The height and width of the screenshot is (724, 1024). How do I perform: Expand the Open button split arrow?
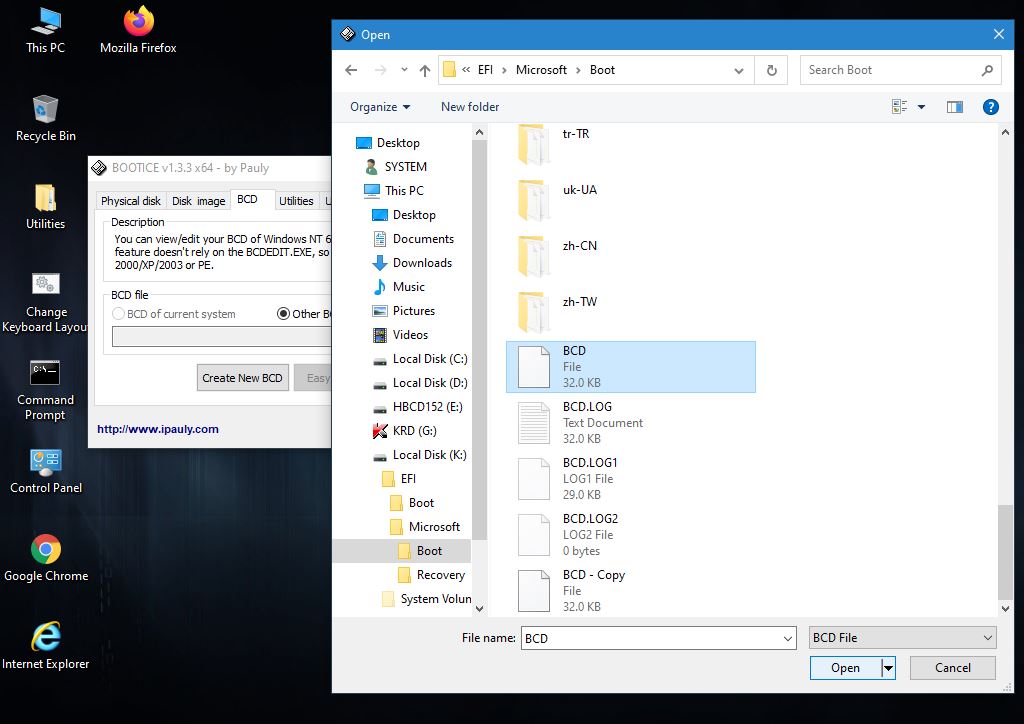pyautogui.click(x=887, y=668)
